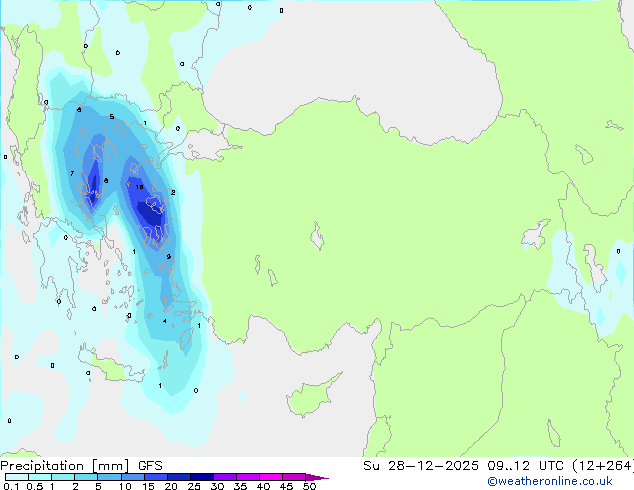Screen dimensions: 634x490
Task: Click the 'Precipitation [mm] GFS' title text
Action: [x=81, y=466]
